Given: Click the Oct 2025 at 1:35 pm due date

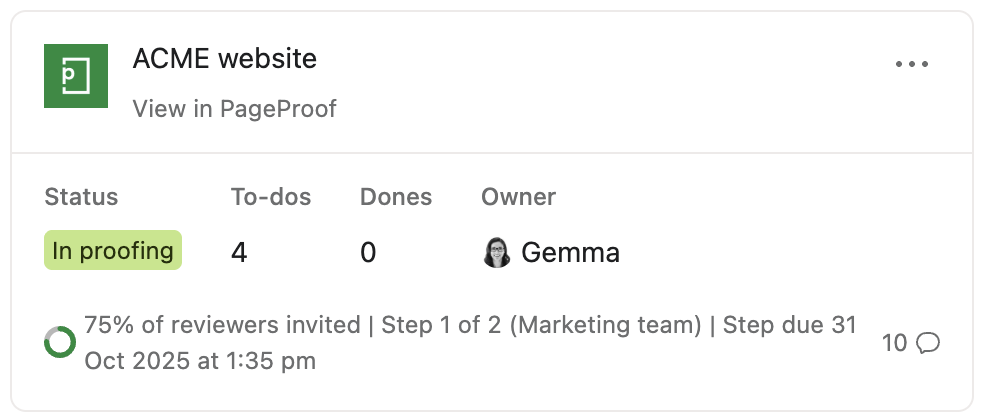Looking at the screenshot, I should tap(200, 360).
